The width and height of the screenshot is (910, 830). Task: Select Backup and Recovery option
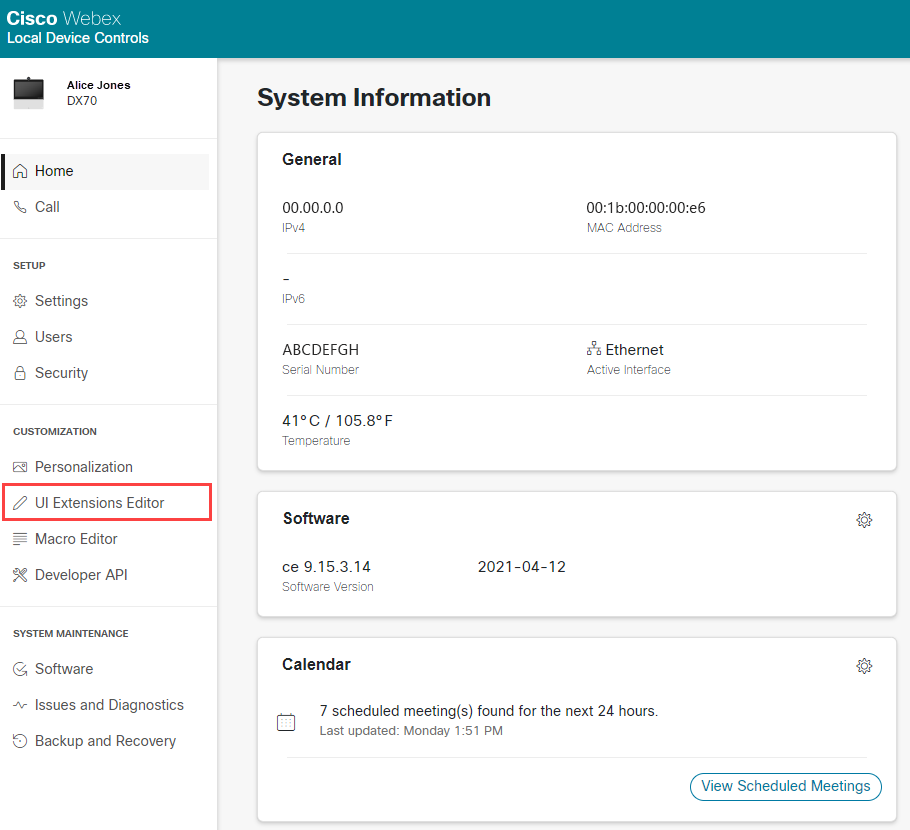coord(105,741)
